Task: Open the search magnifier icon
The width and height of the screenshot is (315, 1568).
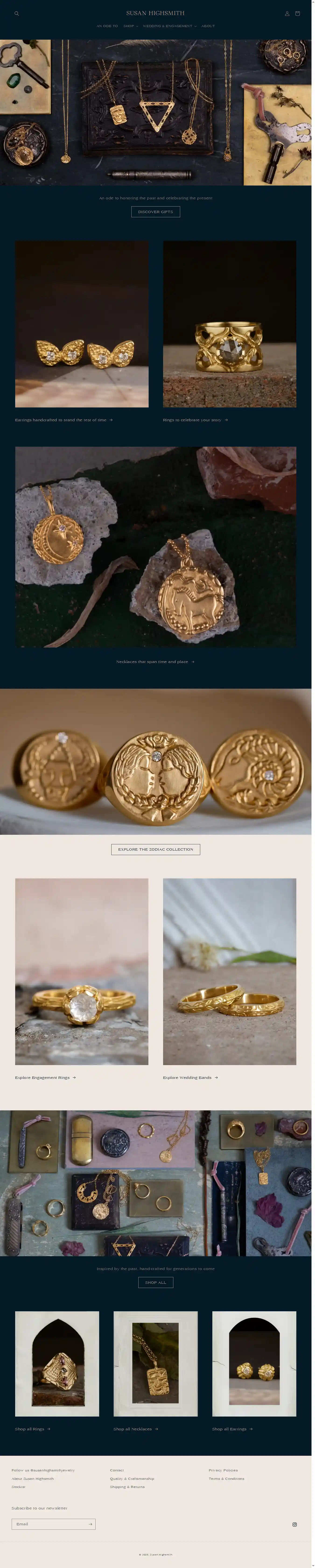Action: (x=16, y=13)
